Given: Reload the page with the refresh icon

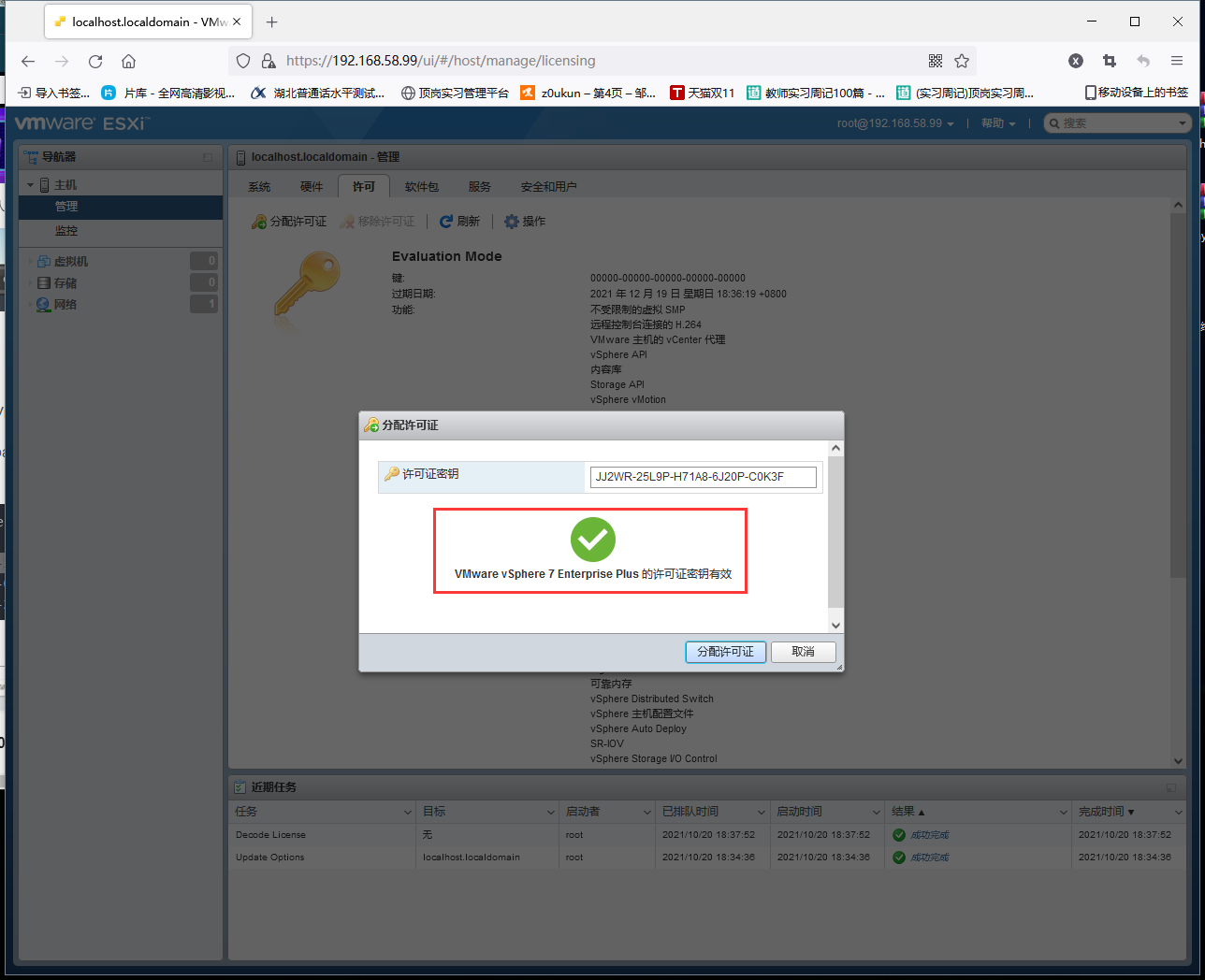Looking at the screenshot, I should pos(95,61).
